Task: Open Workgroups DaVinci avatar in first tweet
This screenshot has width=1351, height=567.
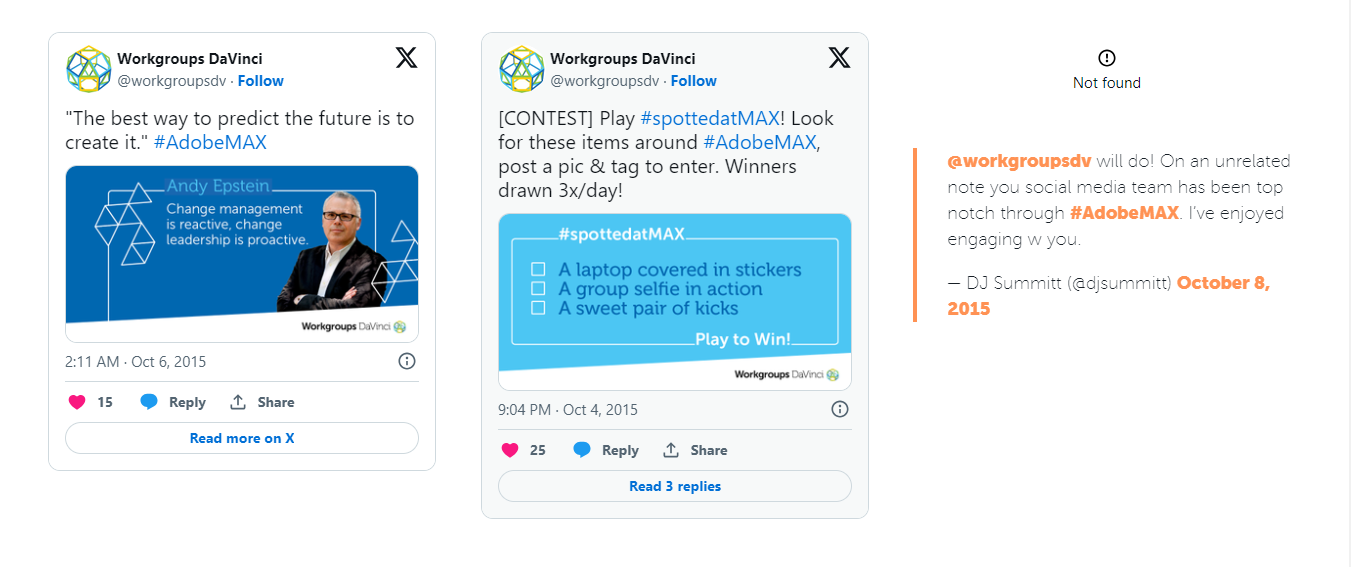Action: pyautogui.click(x=88, y=69)
